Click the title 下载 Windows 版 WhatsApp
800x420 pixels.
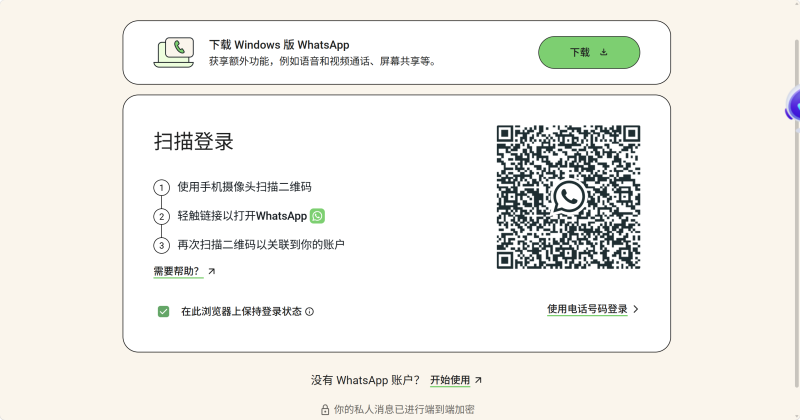pyautogui.click(x=279, y=45)
